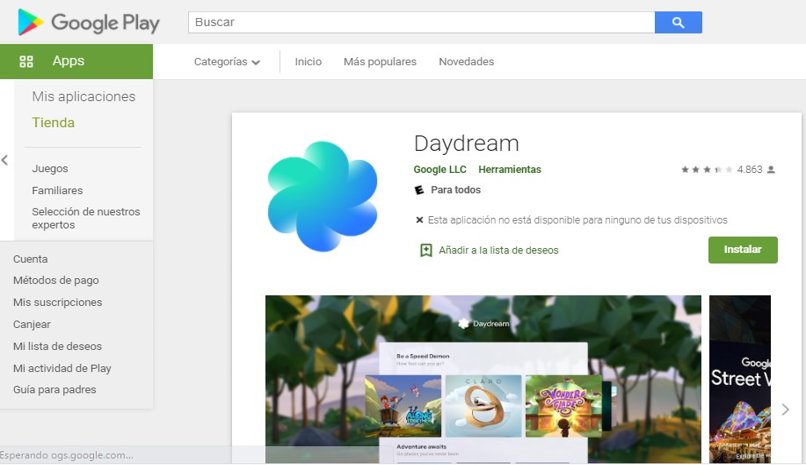Open Google LLC developer page

pyautogui.click(x=440, y=170)
